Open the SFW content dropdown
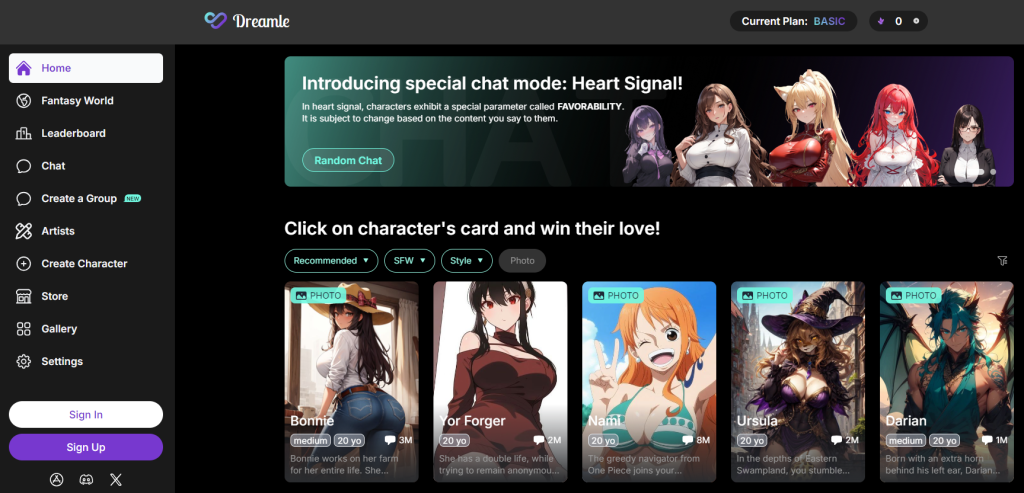The height and width of the screenshot is (493, 1024). 409,261
